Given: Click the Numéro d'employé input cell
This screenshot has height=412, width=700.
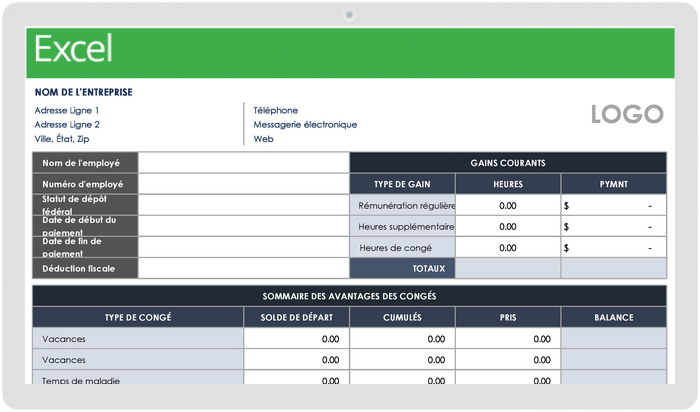Looking at the screenshot, I should click(244, 184).
